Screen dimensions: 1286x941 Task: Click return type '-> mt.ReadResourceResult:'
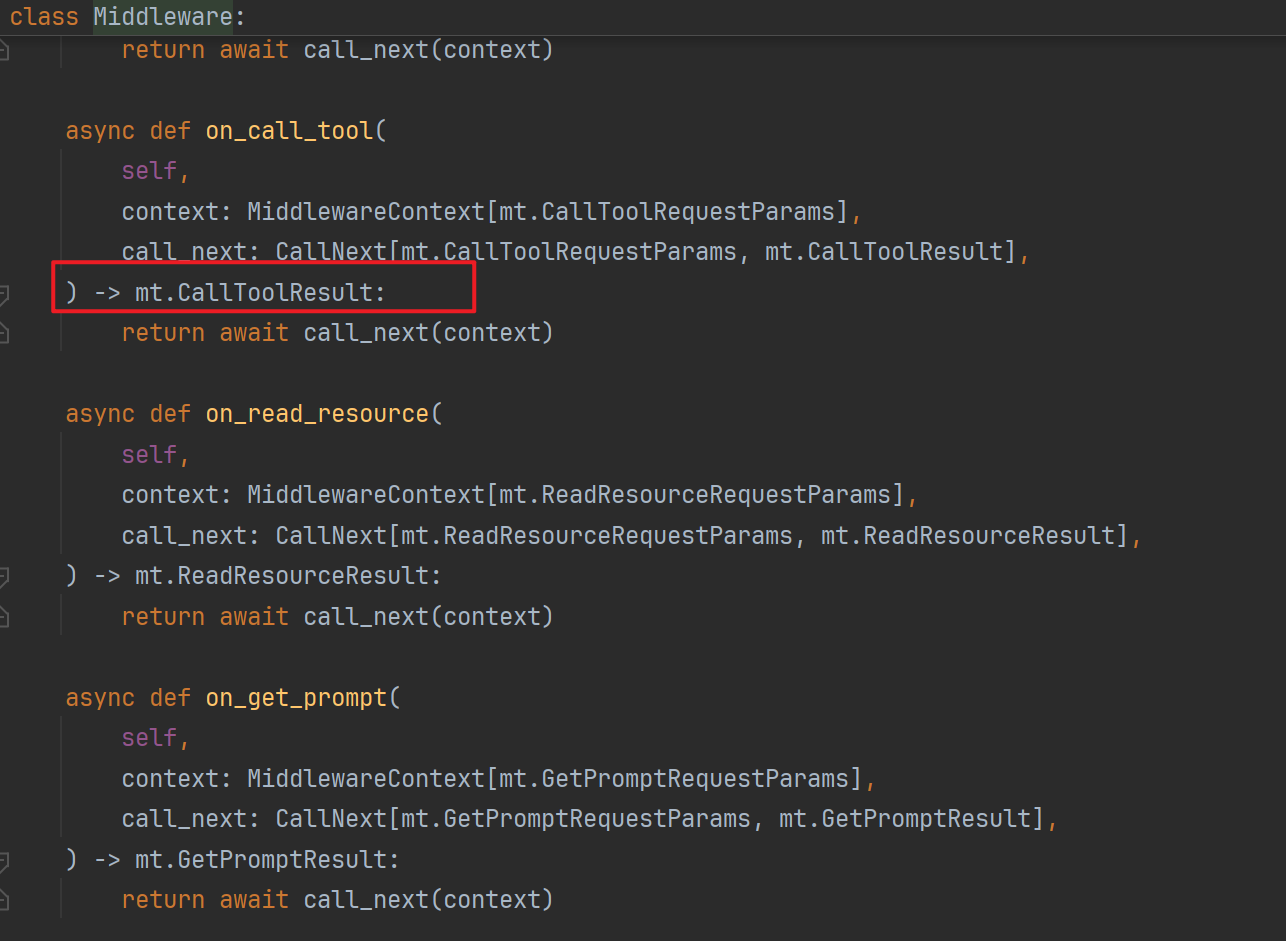tap(268, 576)
